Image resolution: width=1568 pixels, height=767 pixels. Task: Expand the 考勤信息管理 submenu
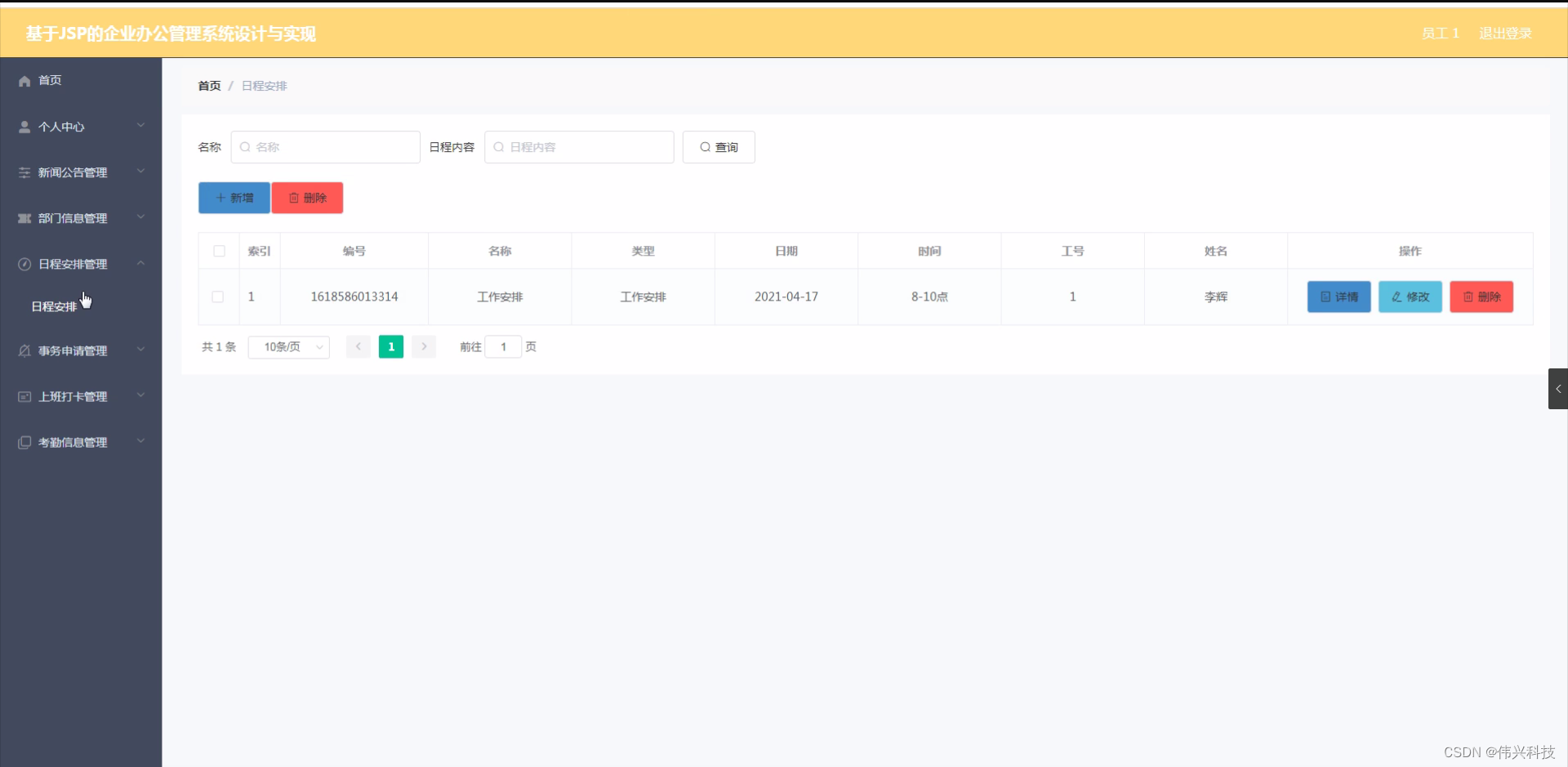point(140,441)
